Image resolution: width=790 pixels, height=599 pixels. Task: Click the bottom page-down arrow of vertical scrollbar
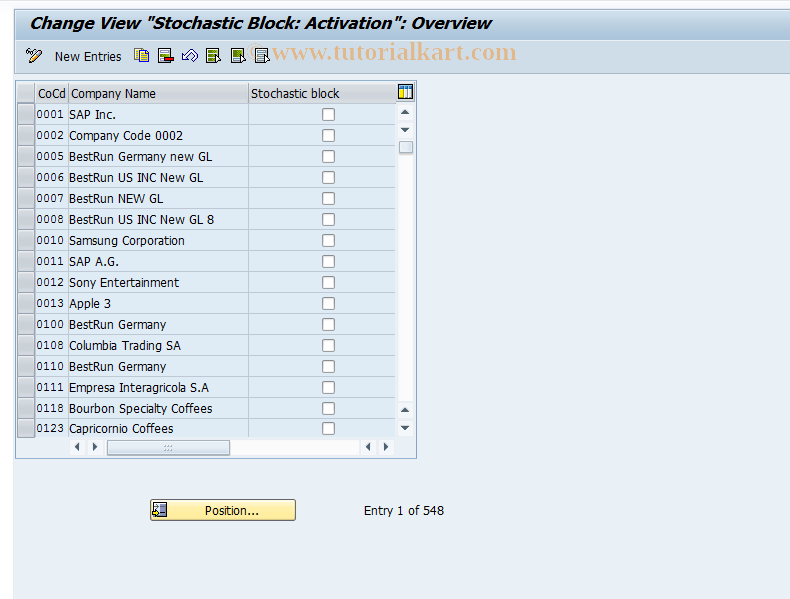pos(405,428)
